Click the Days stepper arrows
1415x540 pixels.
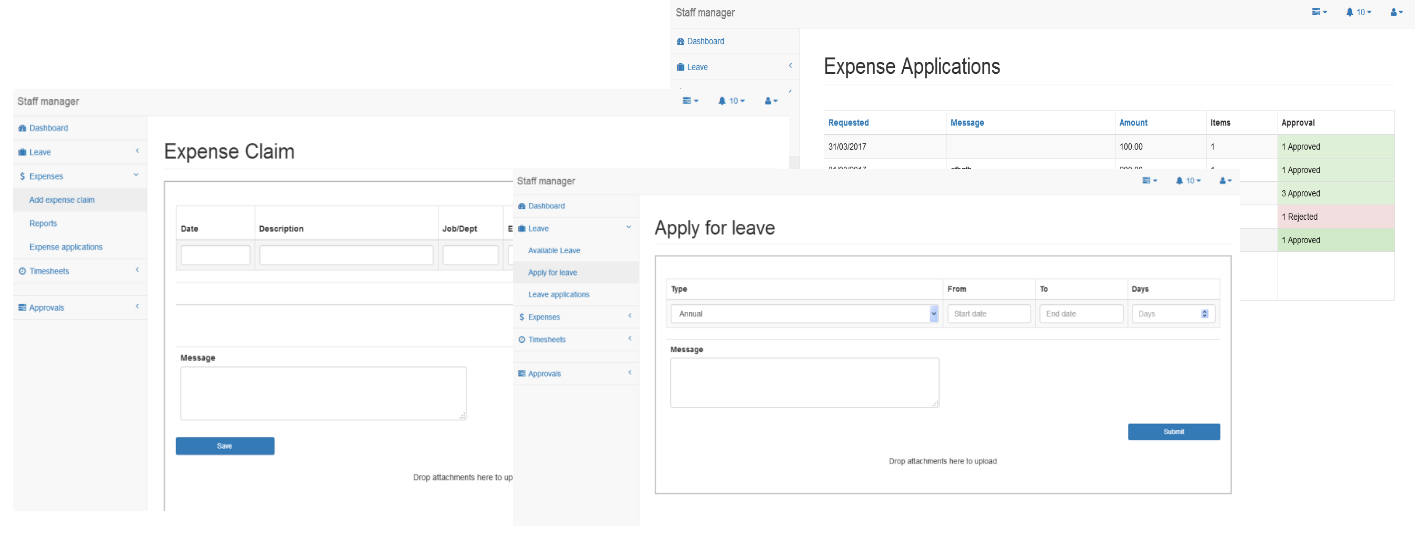1205,313
